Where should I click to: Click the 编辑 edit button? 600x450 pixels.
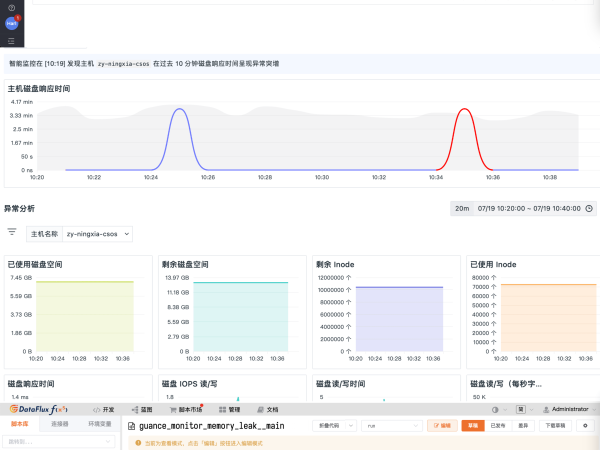pyautogui.click(x=442, y=426)
